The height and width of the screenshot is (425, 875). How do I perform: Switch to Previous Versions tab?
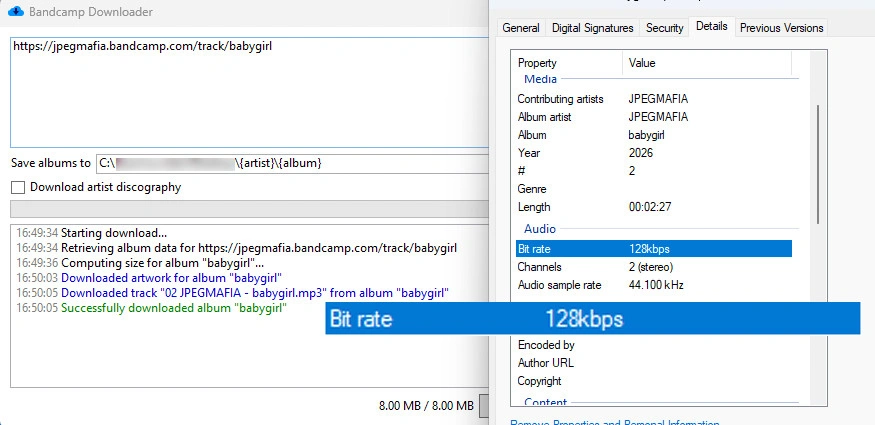[781, 28]
